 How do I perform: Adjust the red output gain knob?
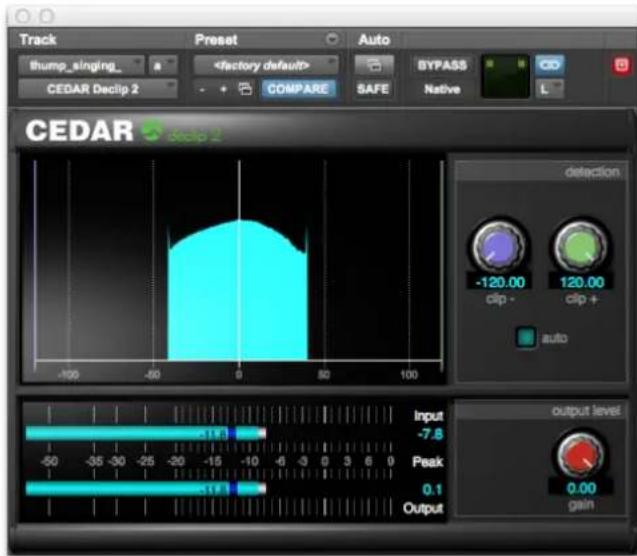click(581, 455)
